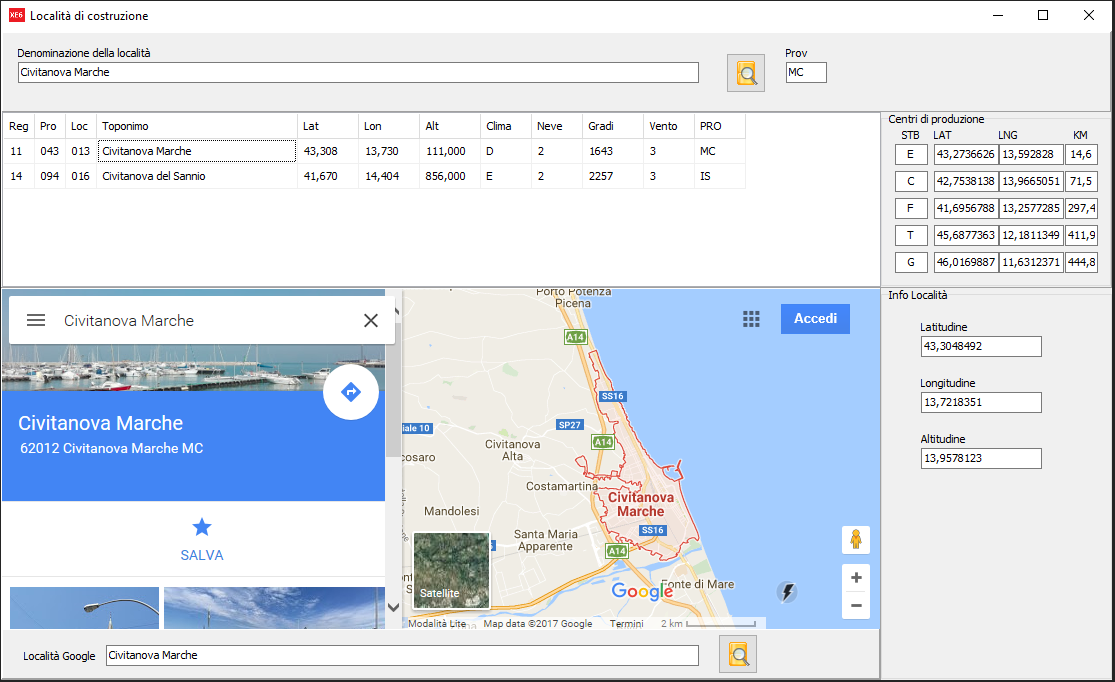Click the Civitanova Alta map label
This screenshot has height=682, width=1115.
point(513,450)
